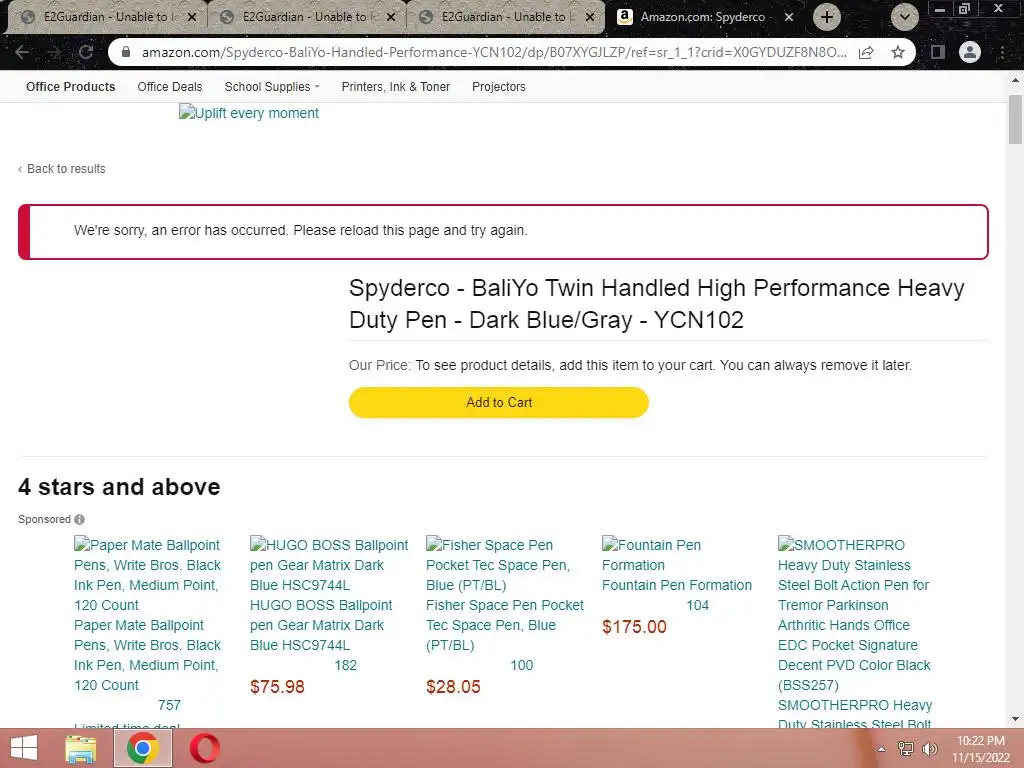Screen dimensions: 1024x768
Task: Click the 182 reviews count
Action: pyautogui.click(x=345, y=665)
